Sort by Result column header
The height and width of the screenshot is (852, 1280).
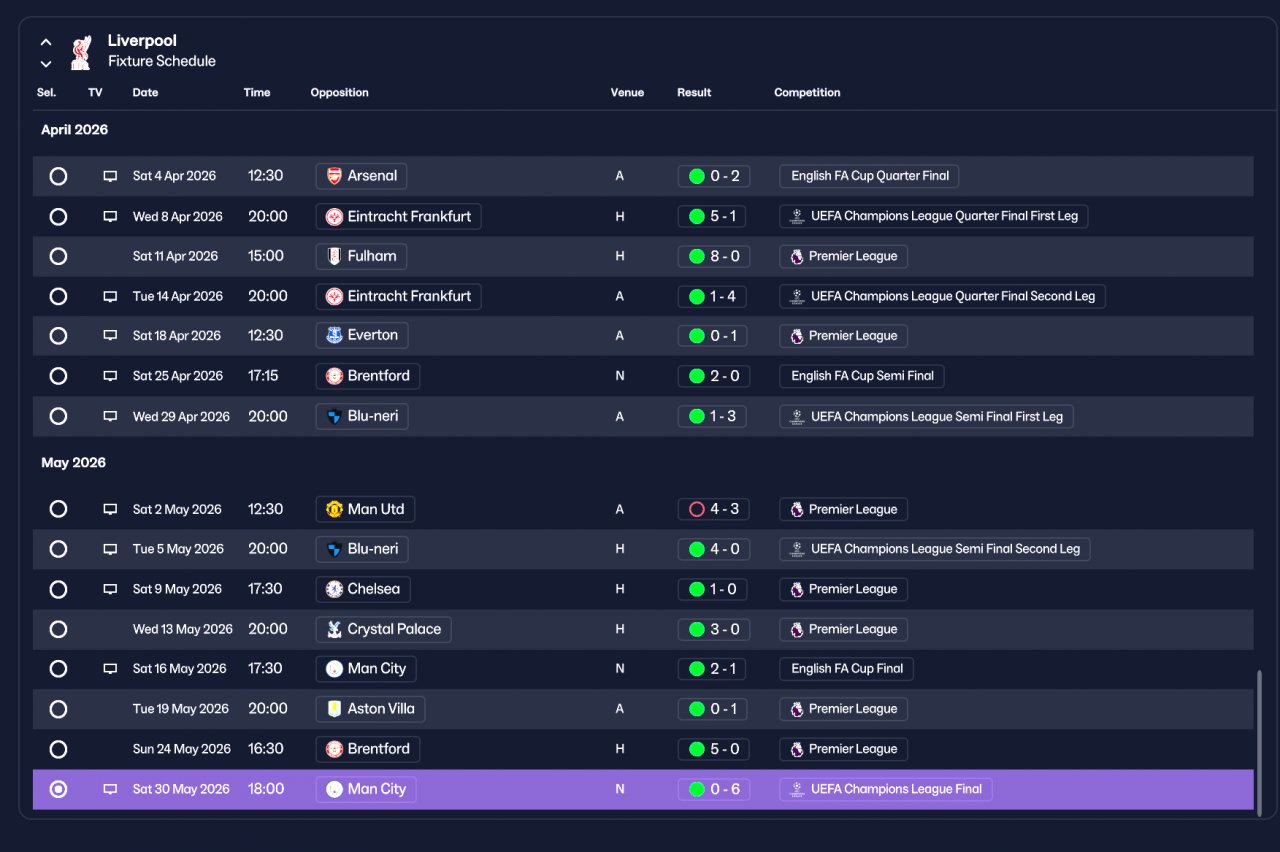pos(694,92)
